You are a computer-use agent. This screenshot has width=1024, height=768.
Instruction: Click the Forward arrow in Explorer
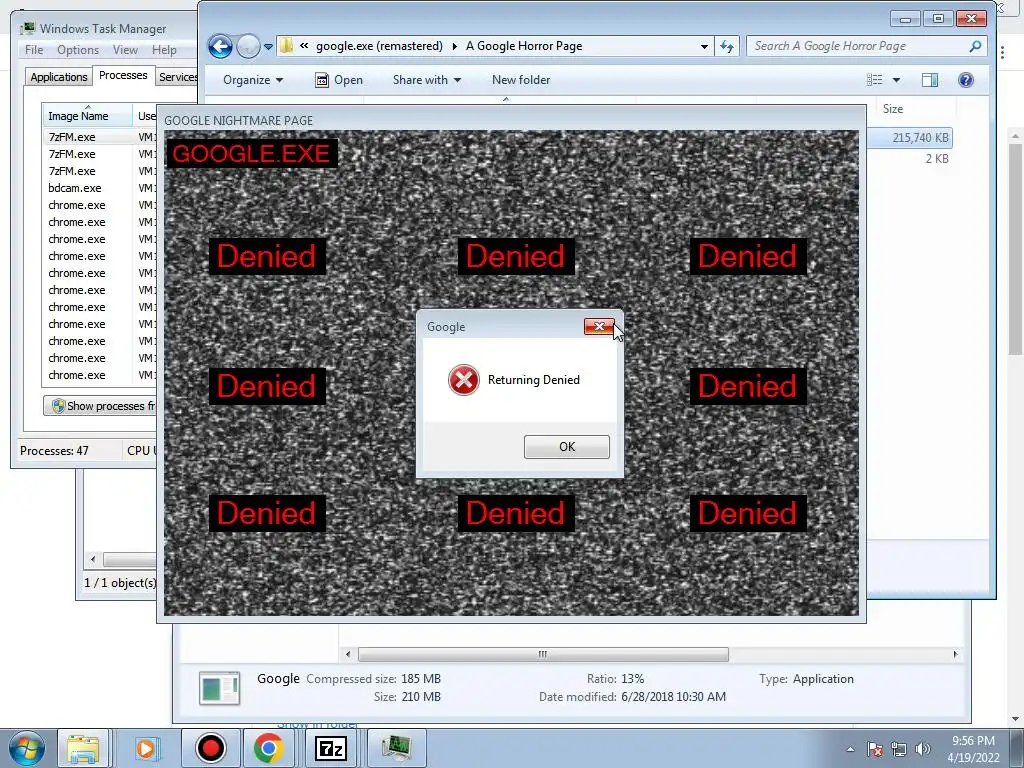pyautogui.click(x=248, y=46)
